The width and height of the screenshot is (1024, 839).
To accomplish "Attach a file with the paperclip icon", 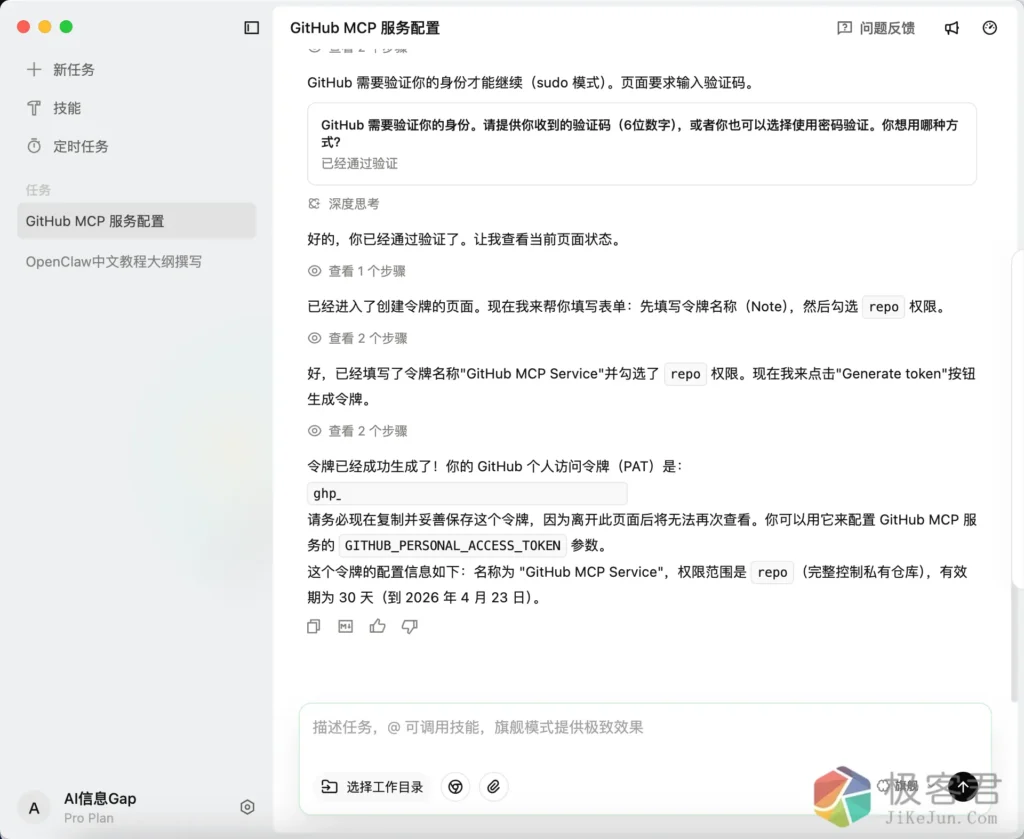I will 493,787.
